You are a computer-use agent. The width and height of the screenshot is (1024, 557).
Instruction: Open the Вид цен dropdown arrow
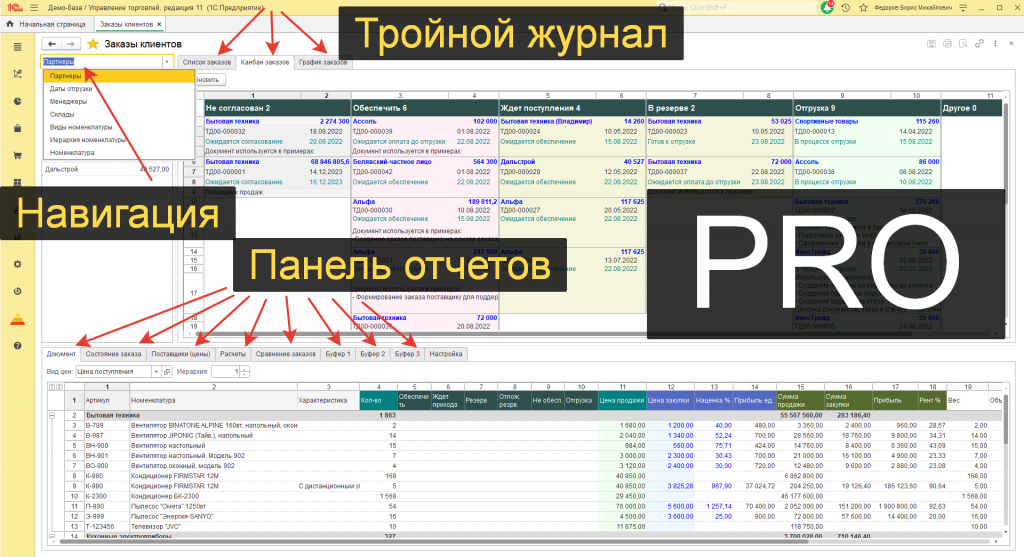(x=156, y=372)
